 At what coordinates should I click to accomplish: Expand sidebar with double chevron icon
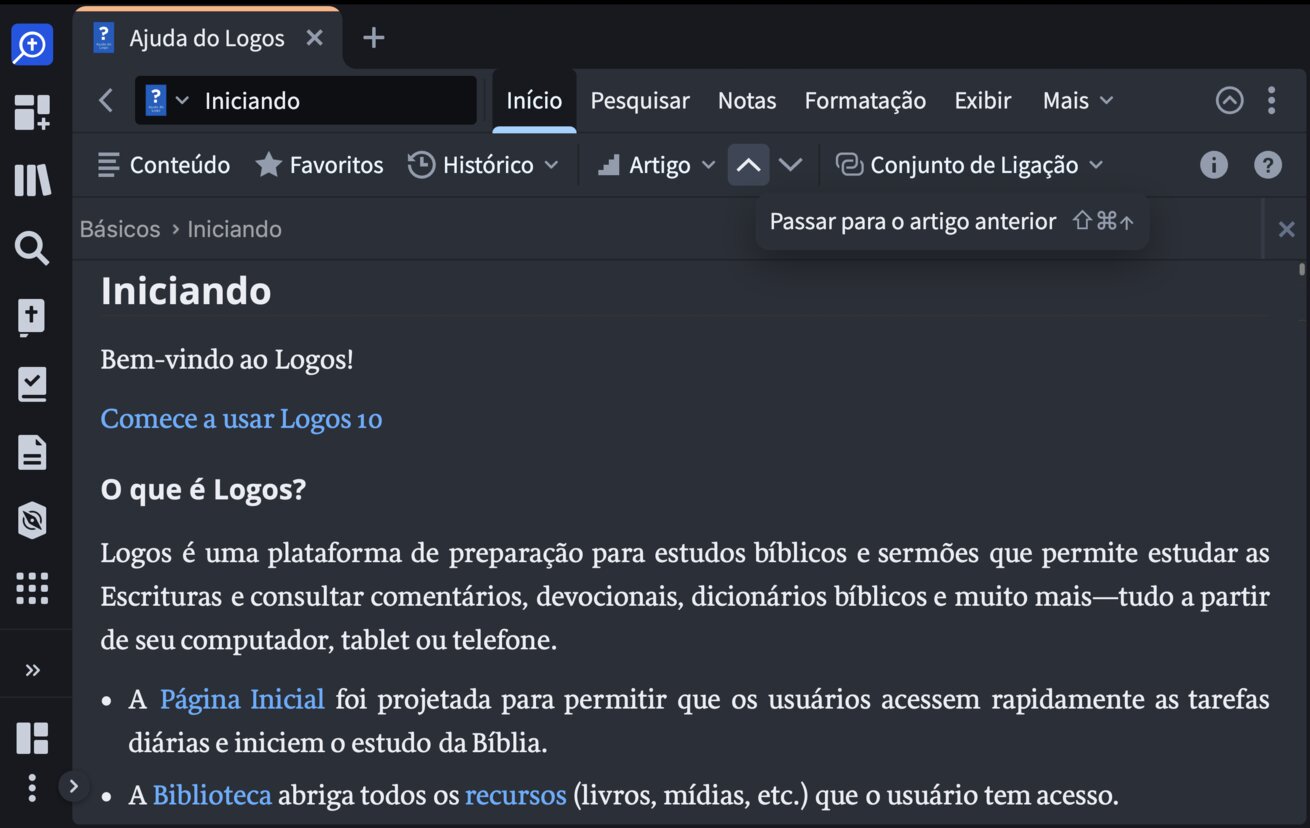(32, 670)
